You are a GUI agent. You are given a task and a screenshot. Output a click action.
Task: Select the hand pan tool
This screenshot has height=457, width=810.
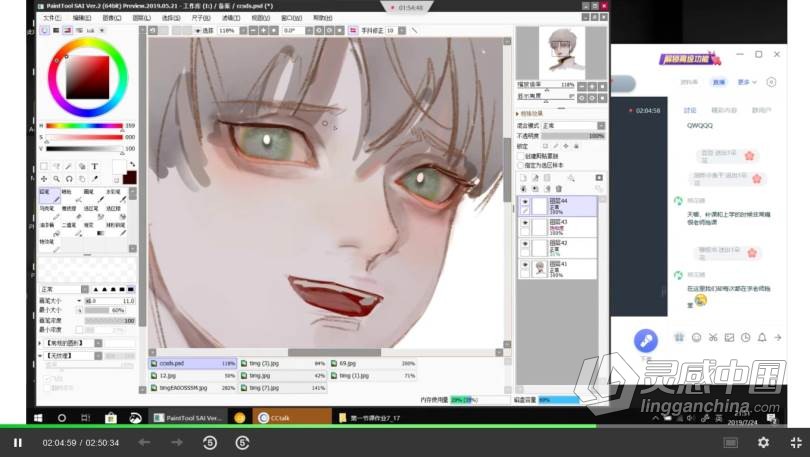(82, 179)
